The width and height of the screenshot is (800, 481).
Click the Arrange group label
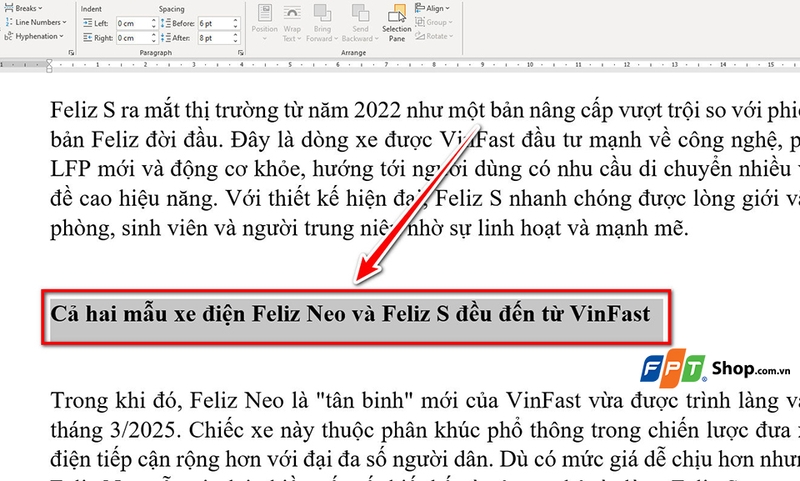pyautogui.click(x=354, y=53)
